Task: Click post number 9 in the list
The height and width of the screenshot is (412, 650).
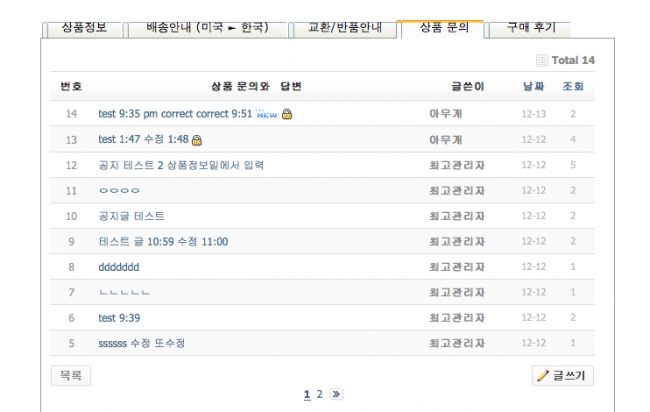Action: (x=71, y=242)
